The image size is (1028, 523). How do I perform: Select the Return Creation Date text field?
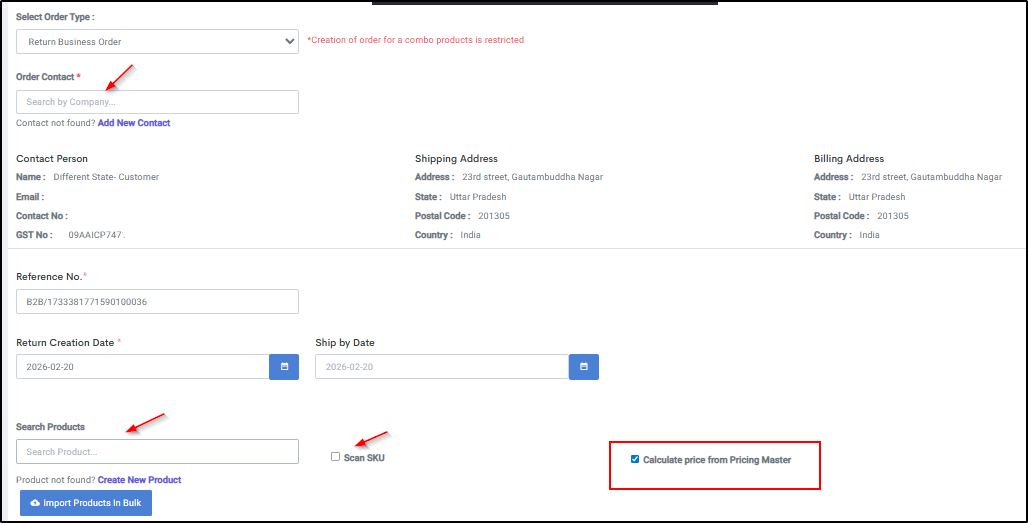tap(142, 367)
